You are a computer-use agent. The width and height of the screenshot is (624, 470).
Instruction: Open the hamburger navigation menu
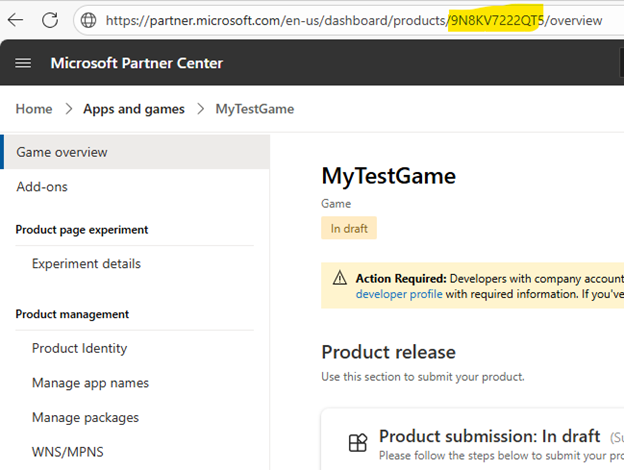coord(23,63)
